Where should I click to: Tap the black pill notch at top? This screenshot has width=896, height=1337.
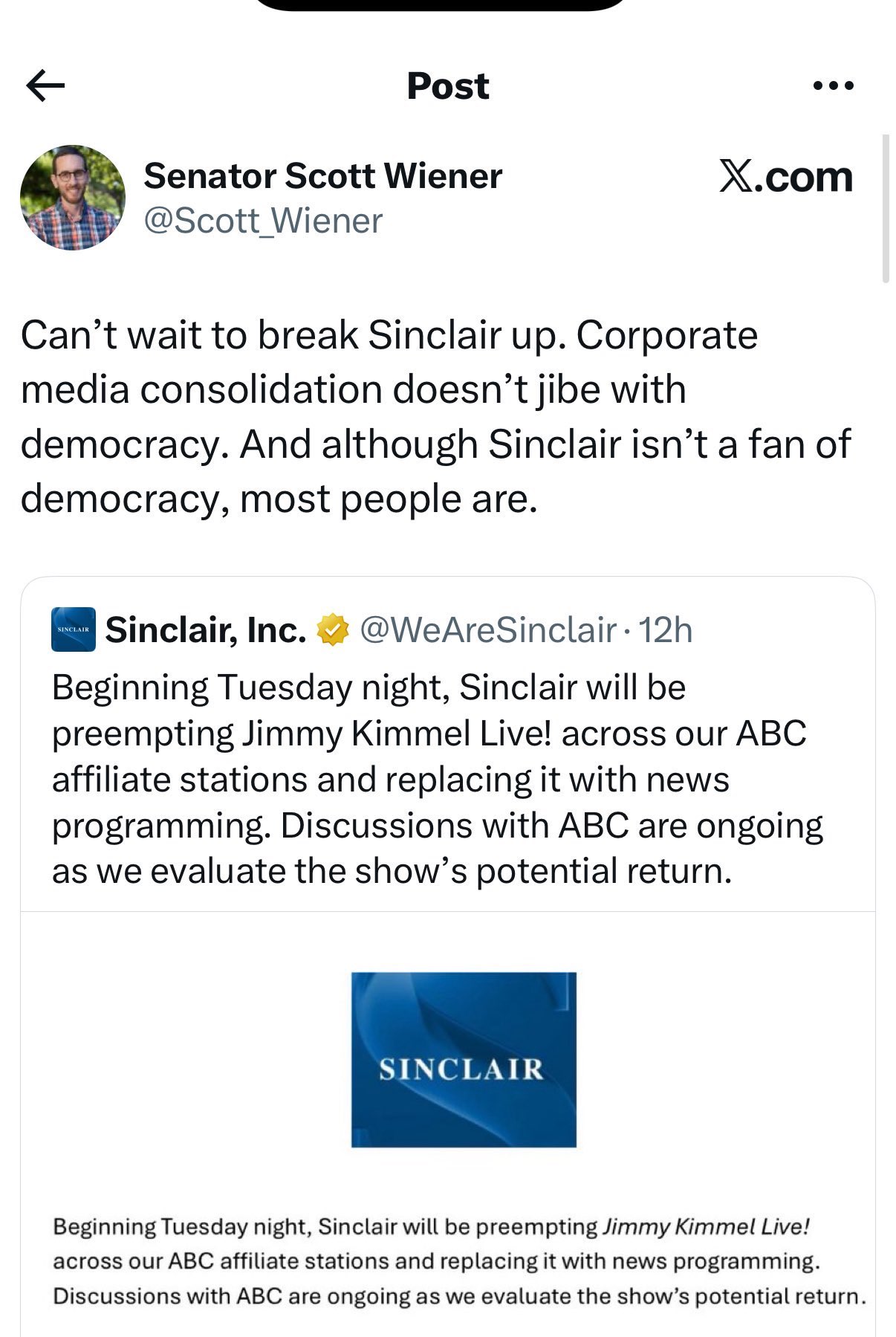point(443,5)
